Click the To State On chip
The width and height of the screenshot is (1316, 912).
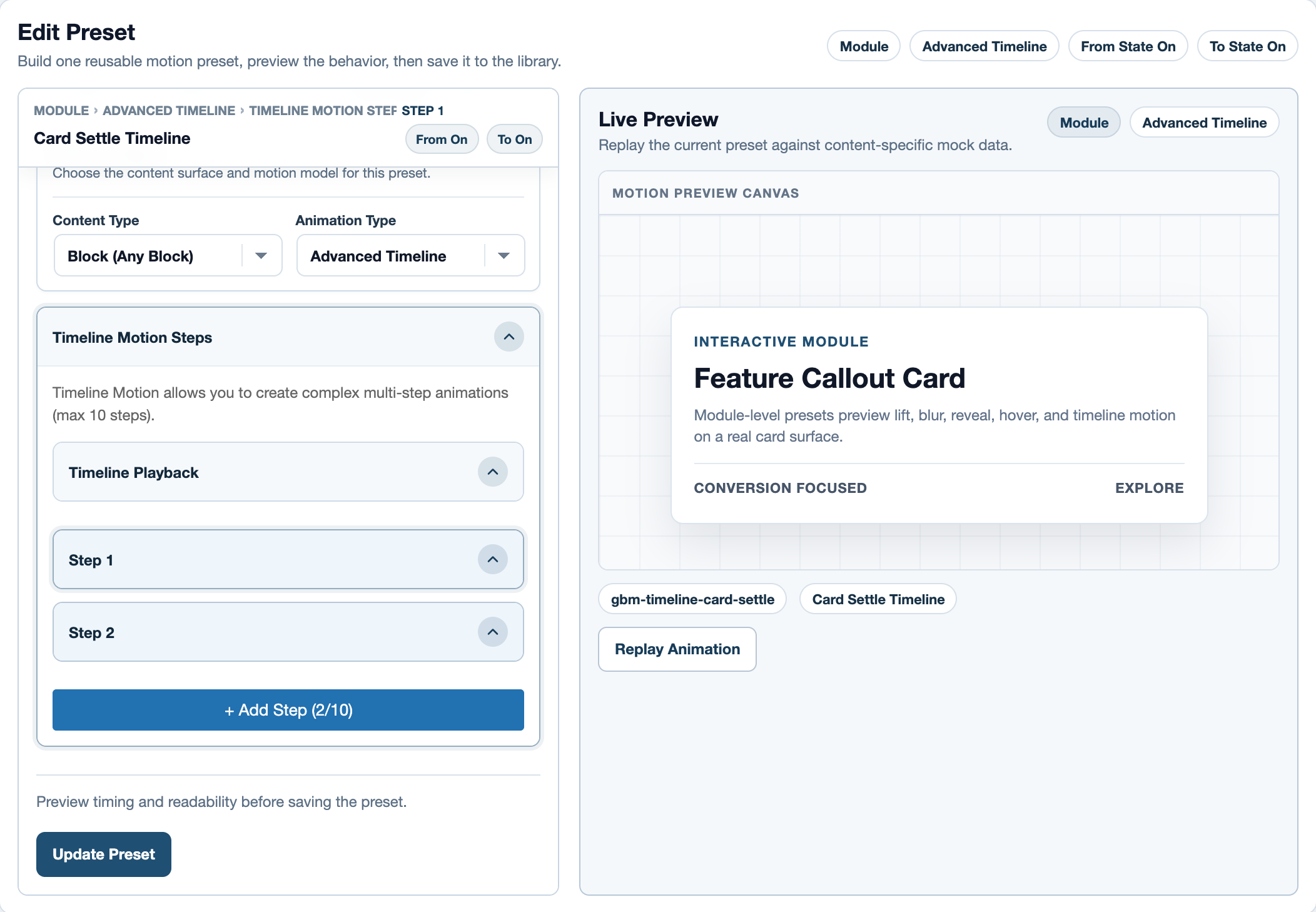[x=1248, y=46]
